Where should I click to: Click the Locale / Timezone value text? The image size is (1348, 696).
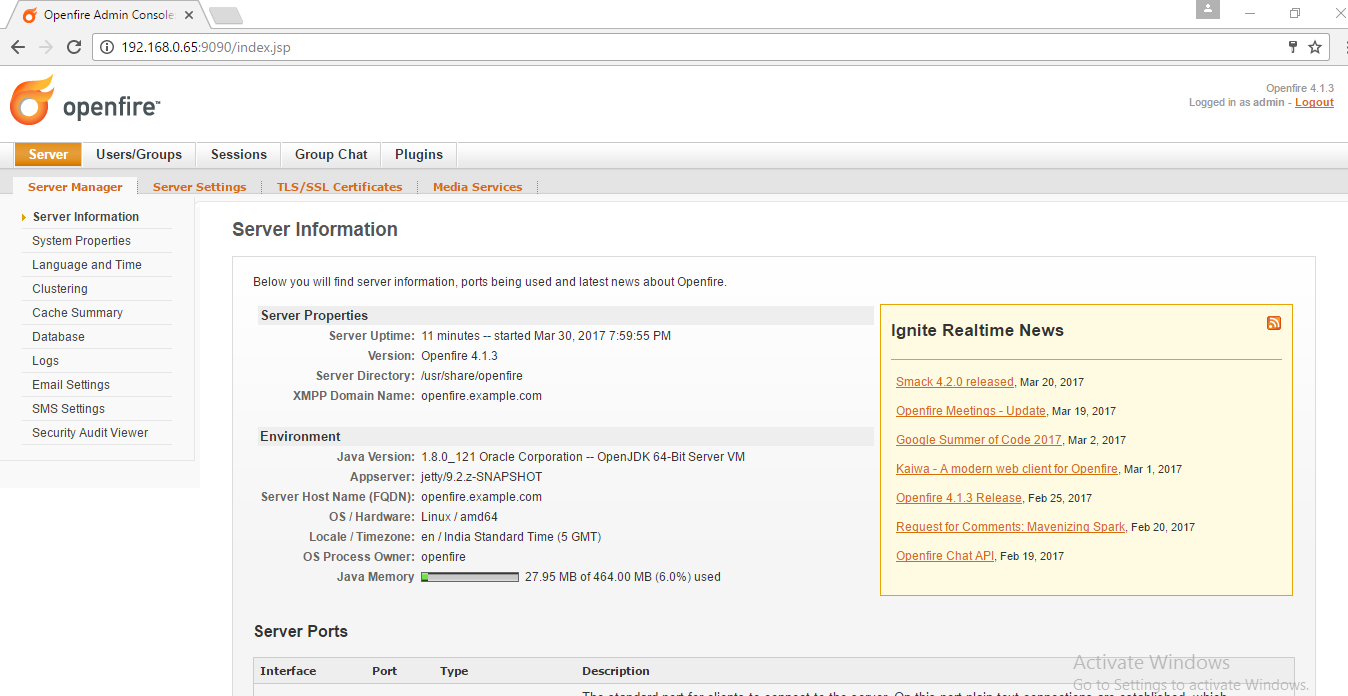click(511, 537)
